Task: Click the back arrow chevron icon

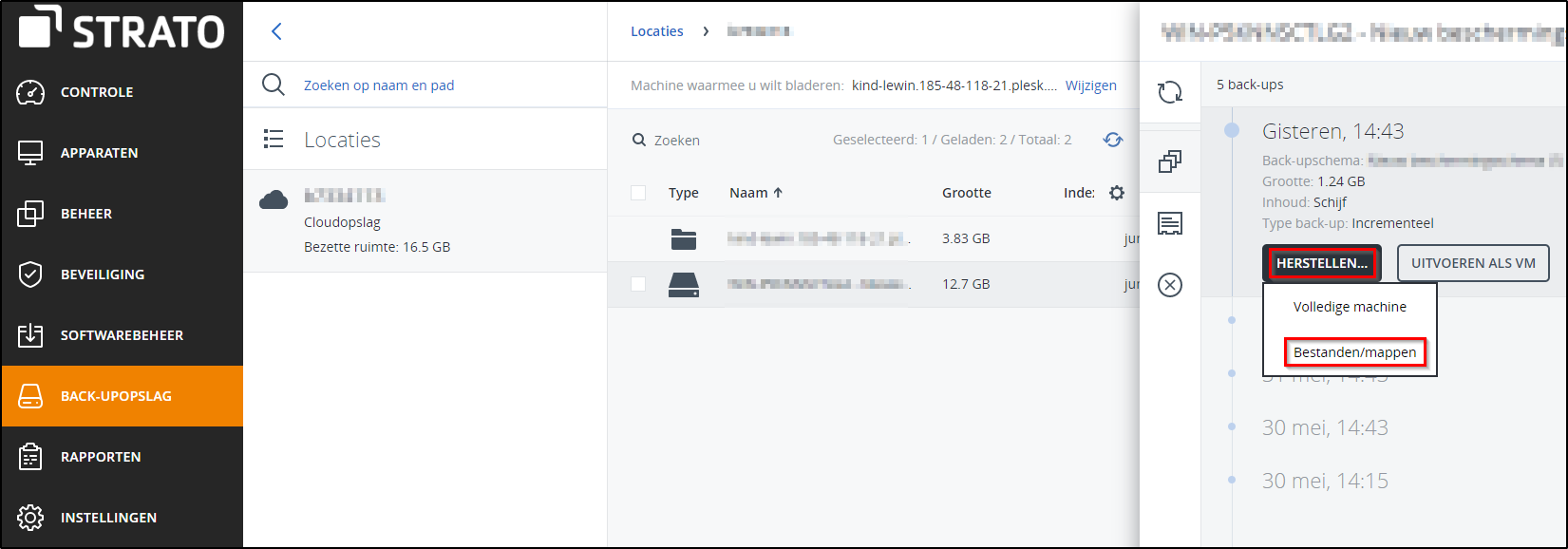Action: tap(276, 31)
